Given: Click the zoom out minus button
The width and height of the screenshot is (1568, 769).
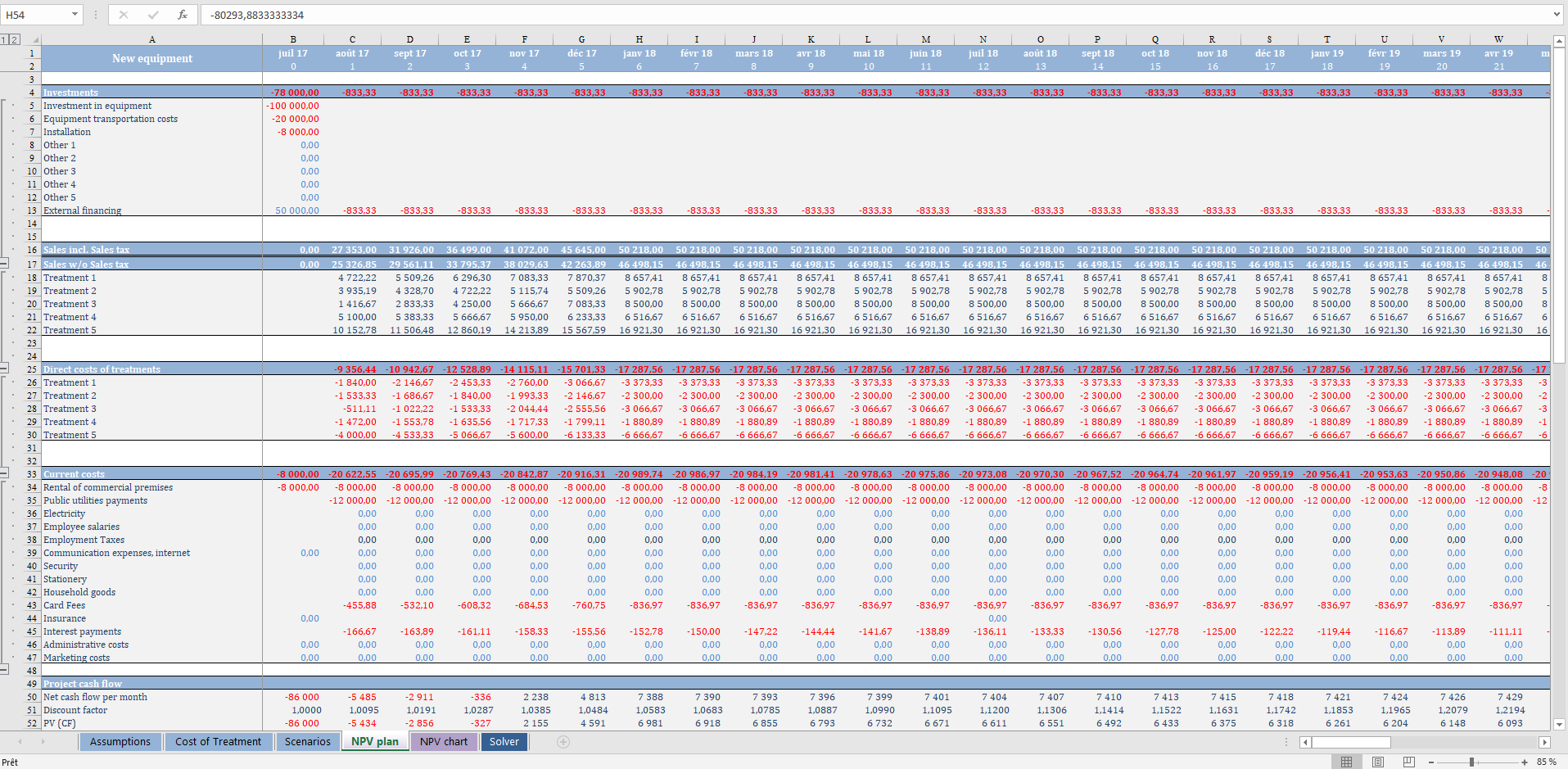Looking at the screenshot, I should click(x=1431, y=762).
